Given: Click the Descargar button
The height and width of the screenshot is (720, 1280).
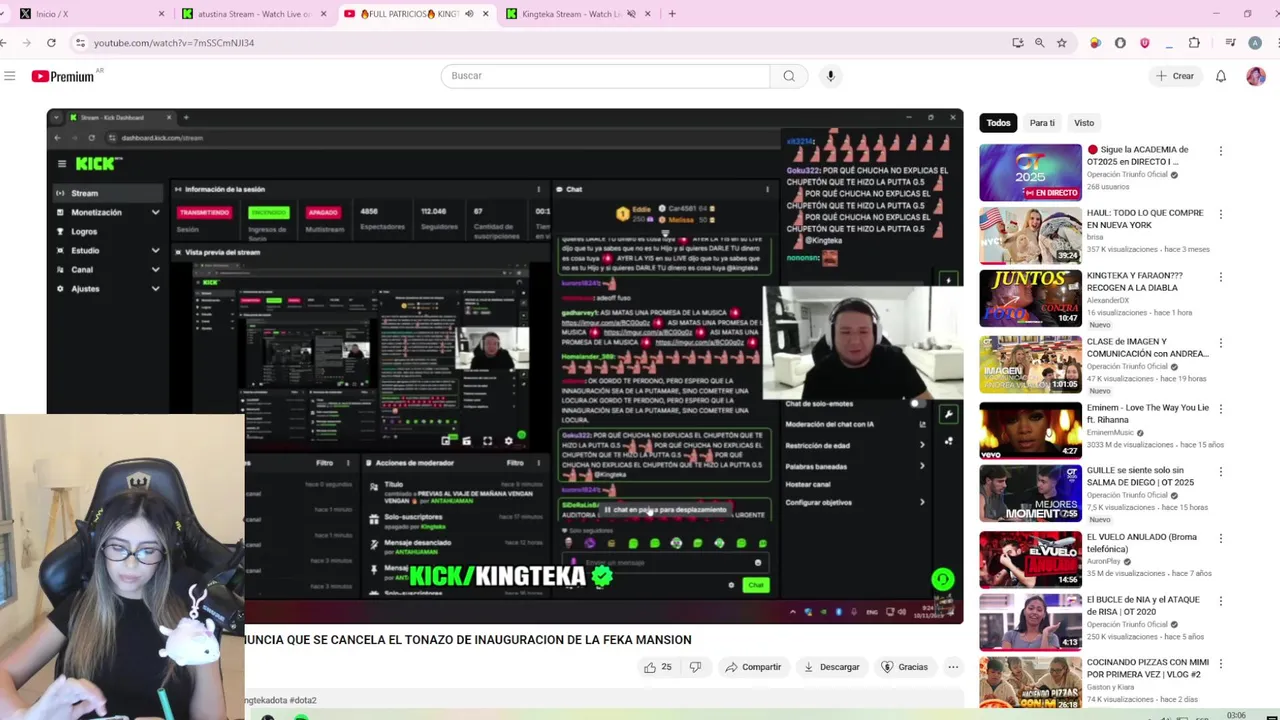Looking at the screenshot, I should point(832,667).
